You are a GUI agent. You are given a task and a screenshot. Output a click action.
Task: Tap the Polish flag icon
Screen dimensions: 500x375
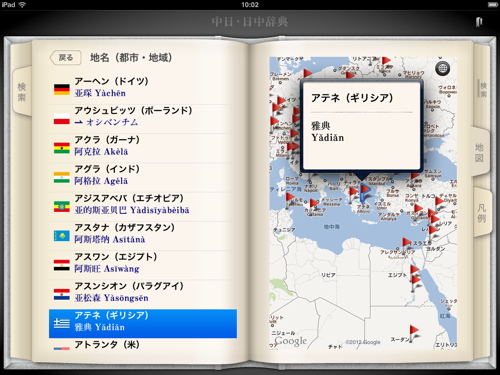pyautogui.click(x=62, y=119)
